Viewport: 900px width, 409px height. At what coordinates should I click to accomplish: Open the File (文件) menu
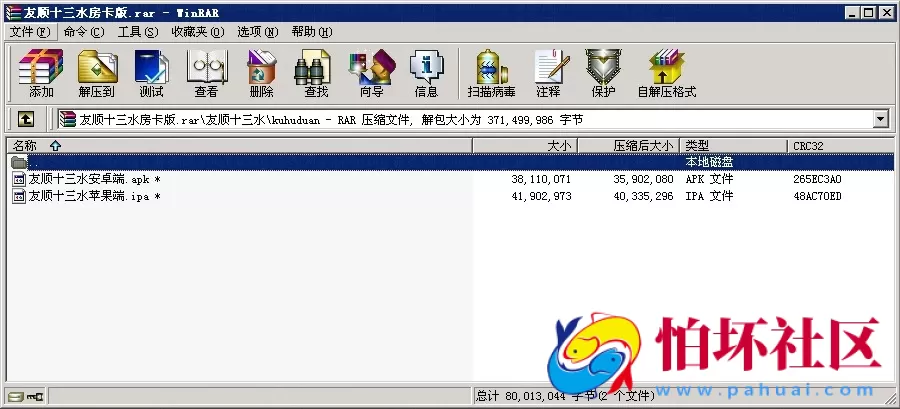pos(30,32)
